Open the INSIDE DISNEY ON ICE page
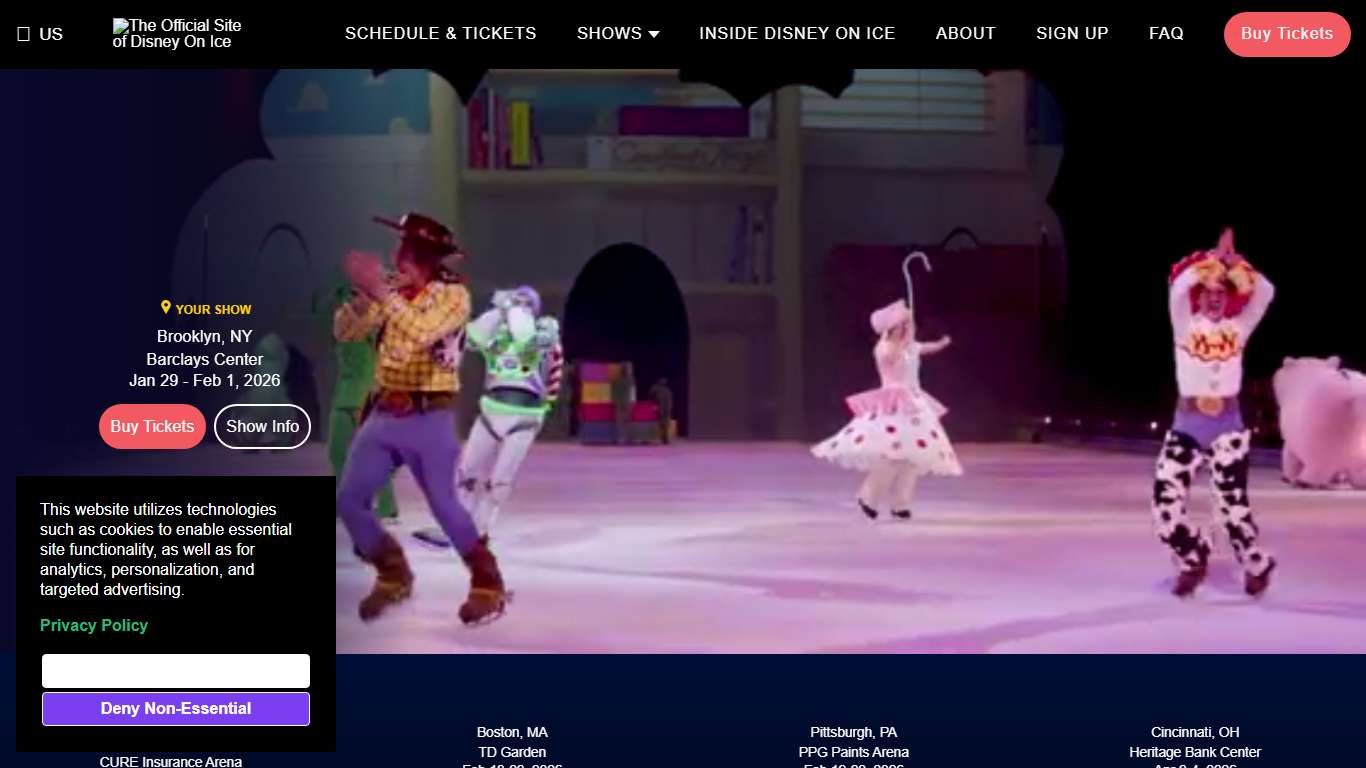 click(797, 33)
